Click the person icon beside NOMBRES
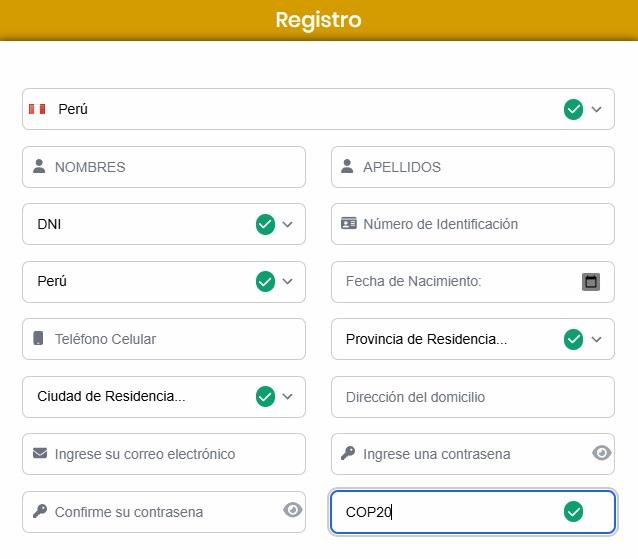 click(39, 167)
